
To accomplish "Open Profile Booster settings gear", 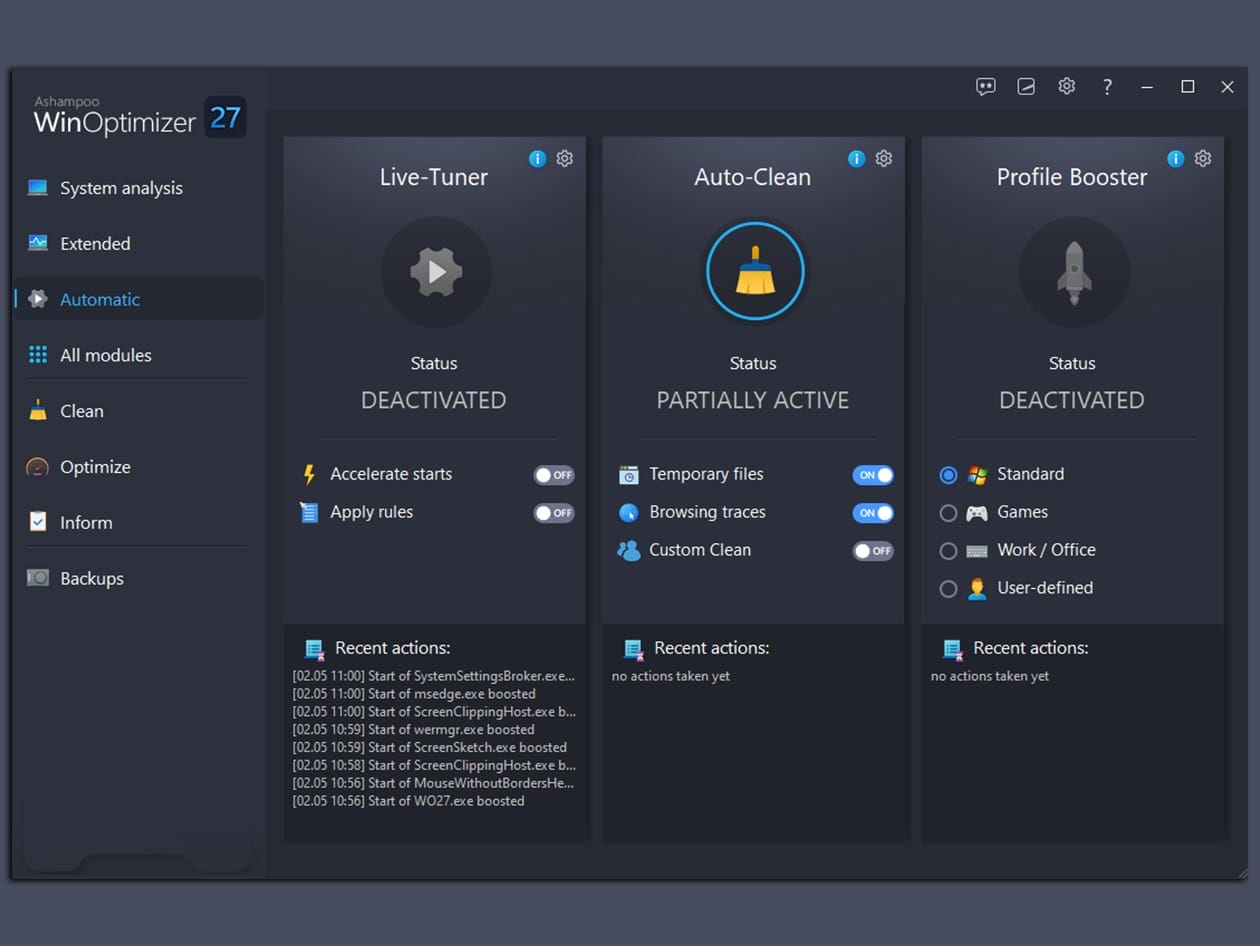I will (x=1203, y=159).
